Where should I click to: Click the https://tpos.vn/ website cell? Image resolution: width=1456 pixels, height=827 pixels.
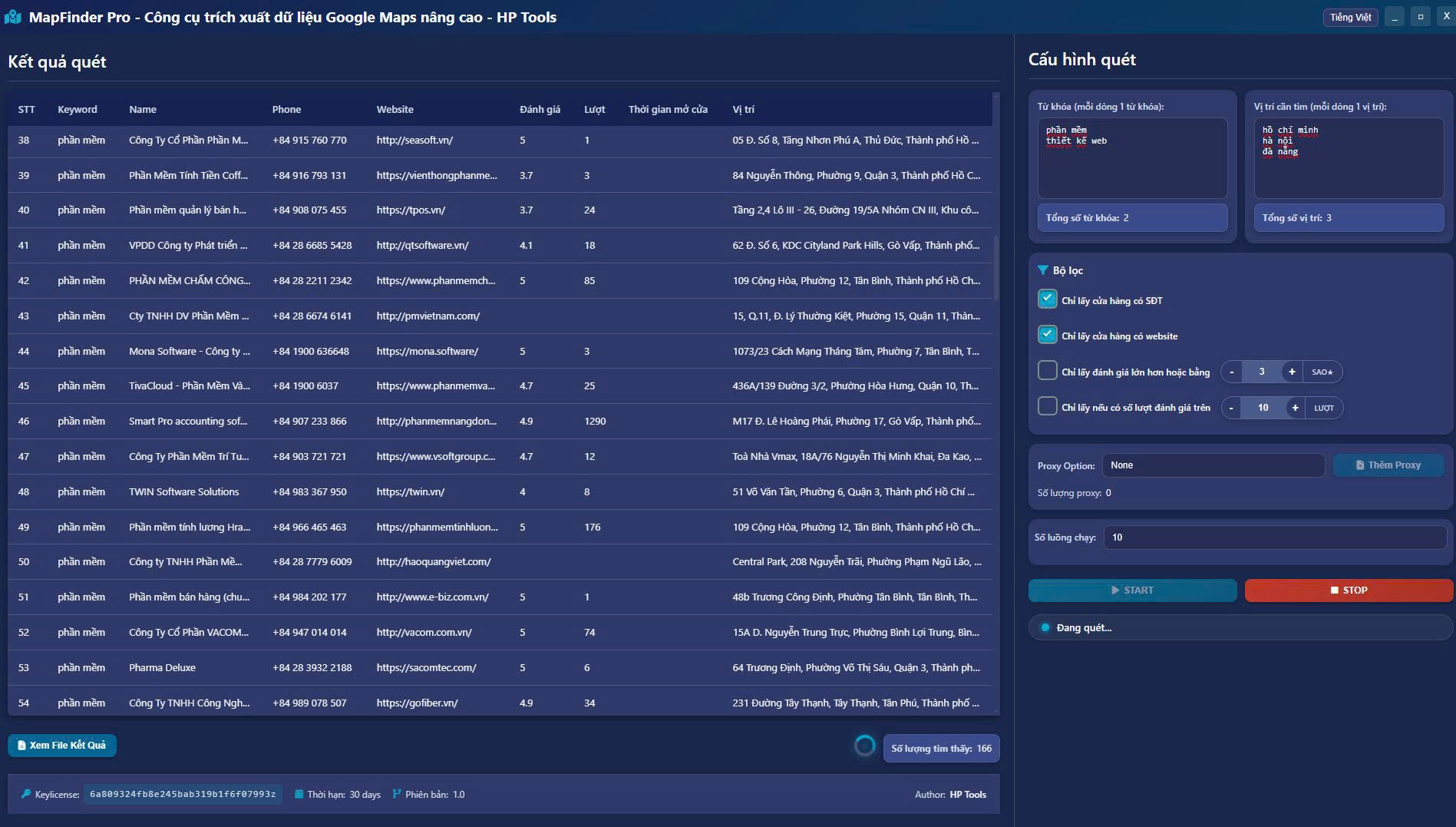click(x=411, y=210)
